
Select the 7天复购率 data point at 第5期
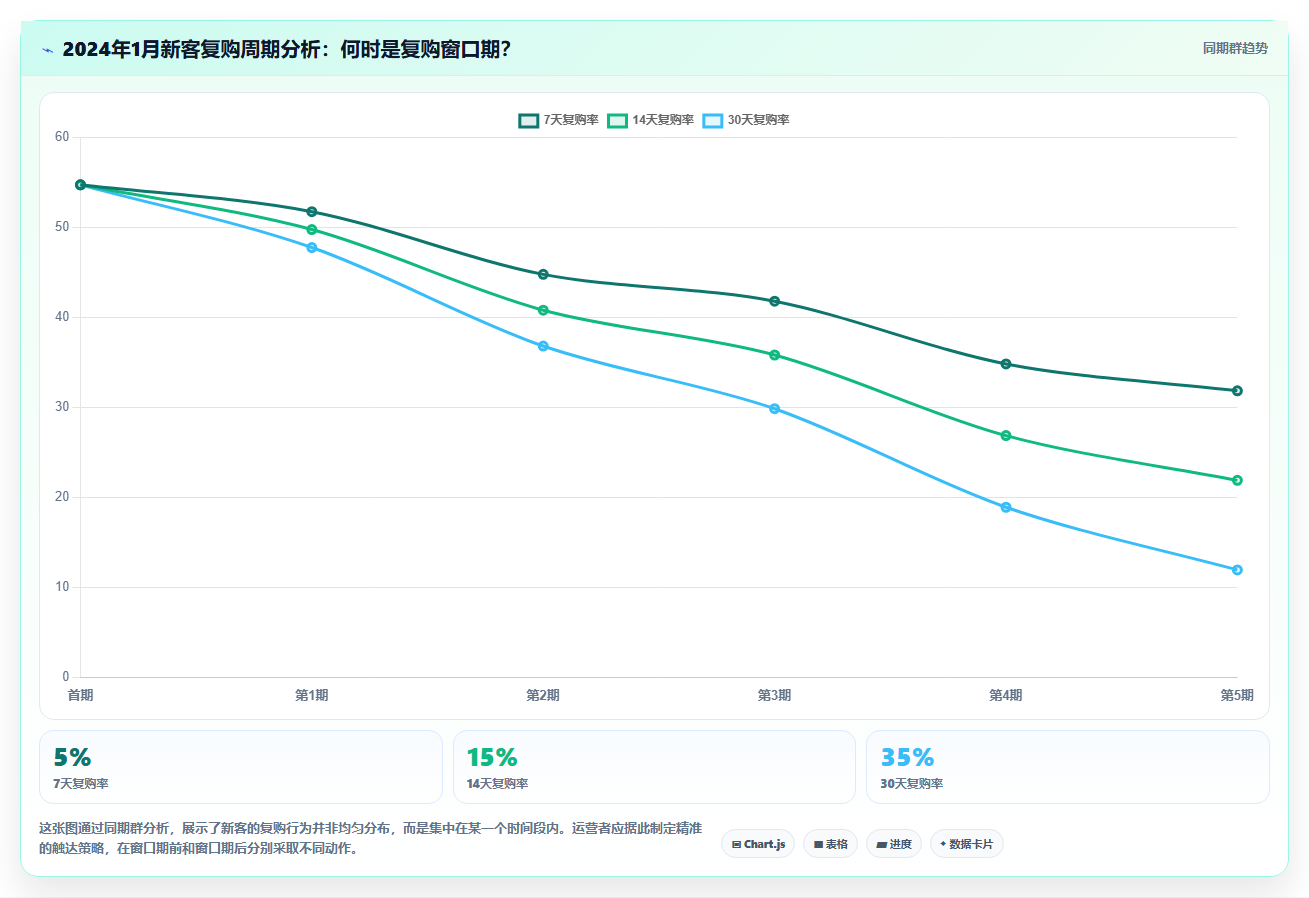pos(1237,391)
